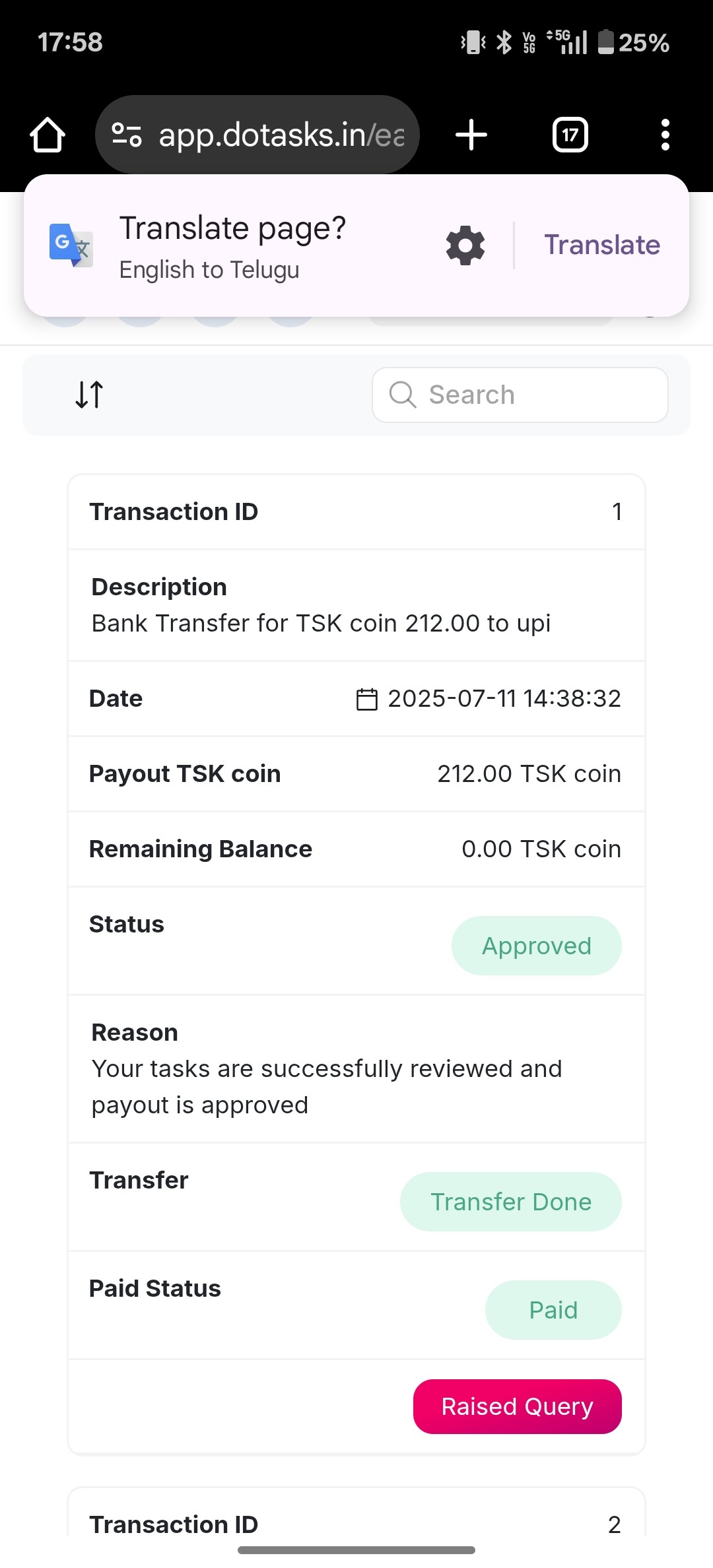Open the tab switcher showing 17 tabs

(570, 135)
